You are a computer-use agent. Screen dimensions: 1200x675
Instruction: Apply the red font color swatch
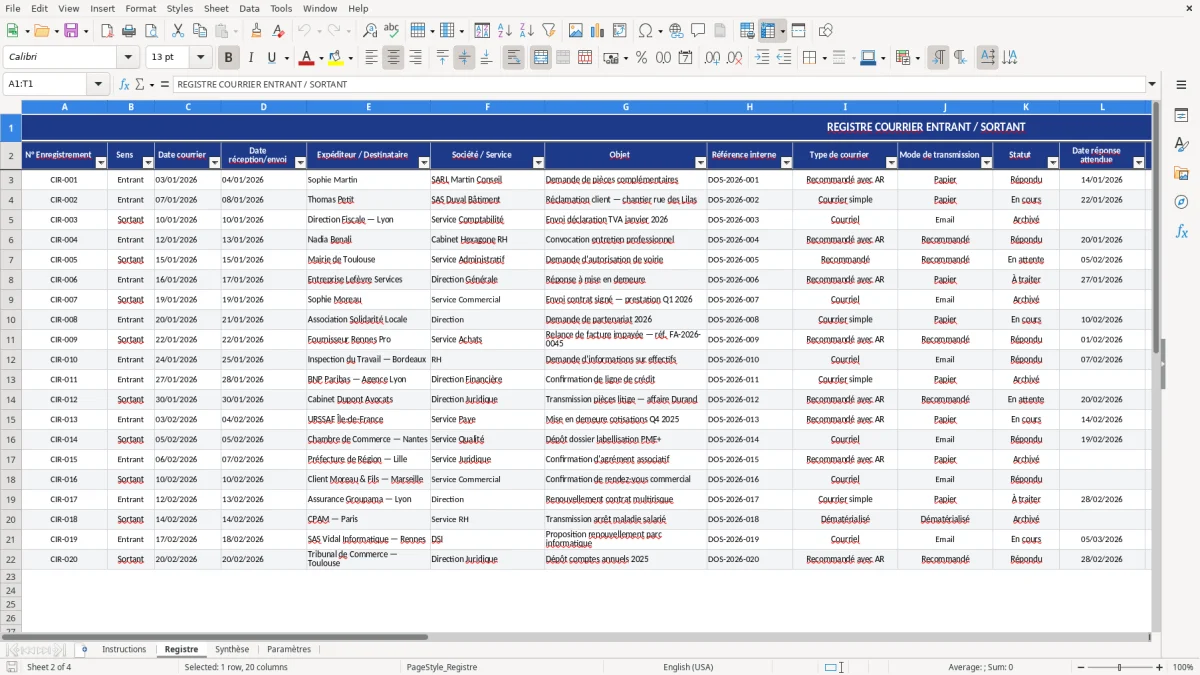pos(306,58)
